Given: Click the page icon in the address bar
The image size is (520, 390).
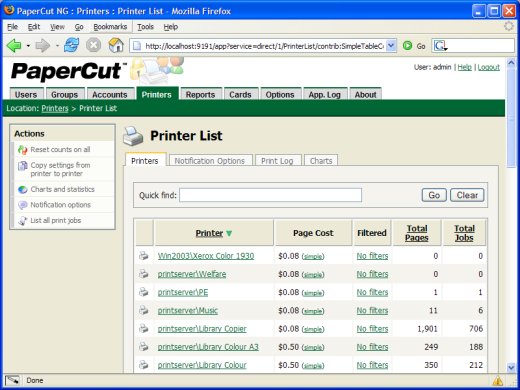Looking at the screenshot, I should 137,46.
